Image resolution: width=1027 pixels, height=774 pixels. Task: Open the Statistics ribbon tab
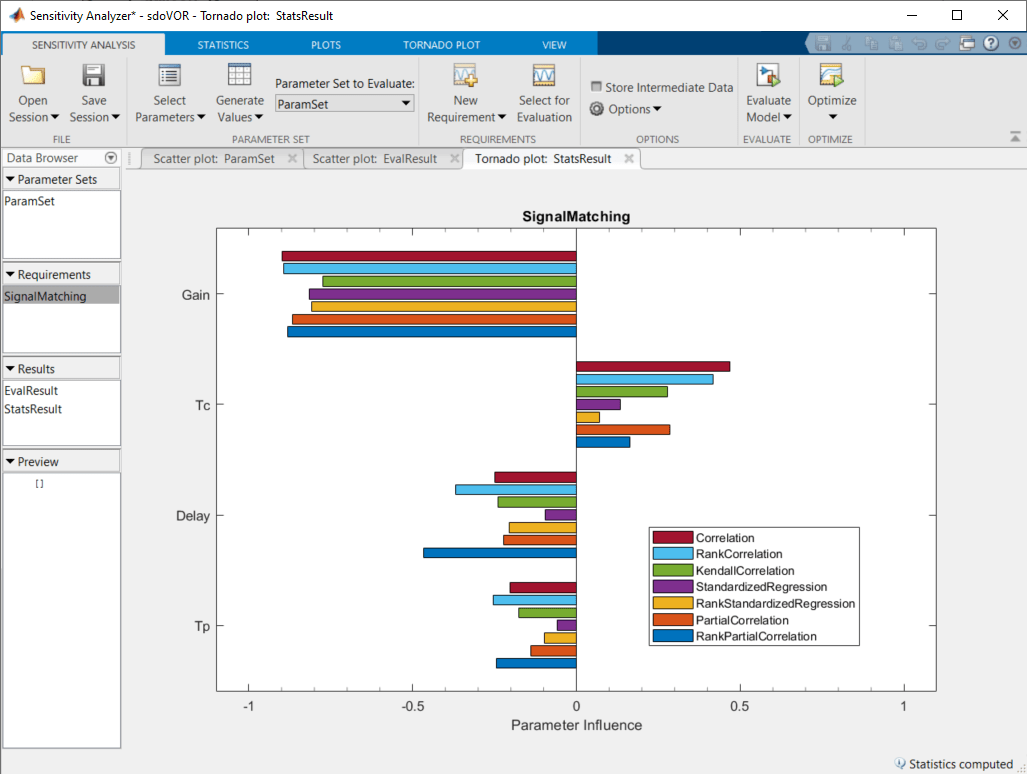click(x=222, y=44)
